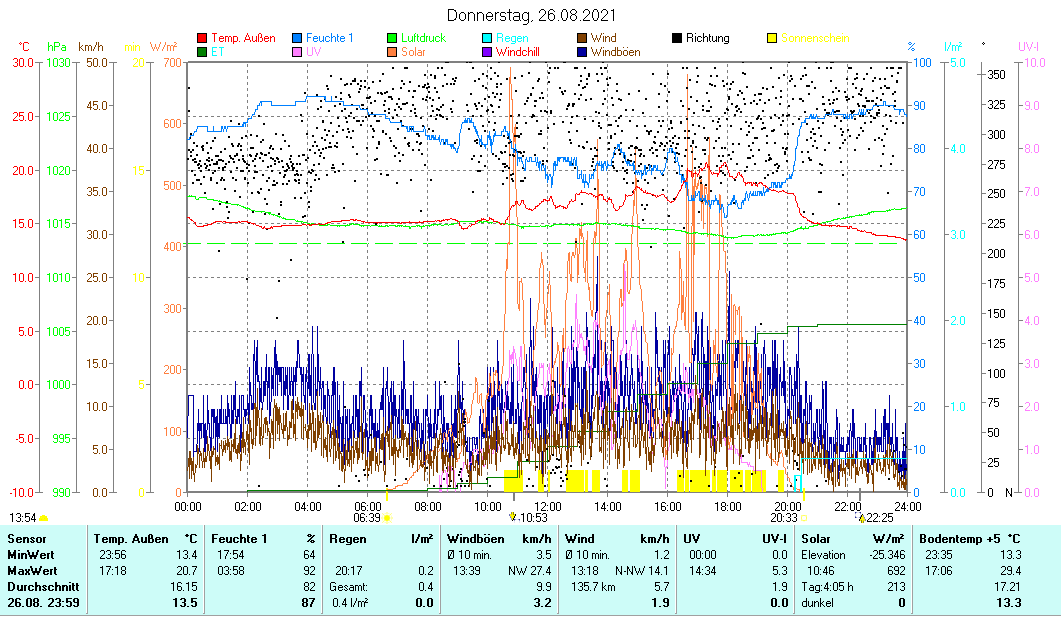Click the dark green ET legend square
The height and width of the screenshot is (617, 1061).
[x=203, y=52]
